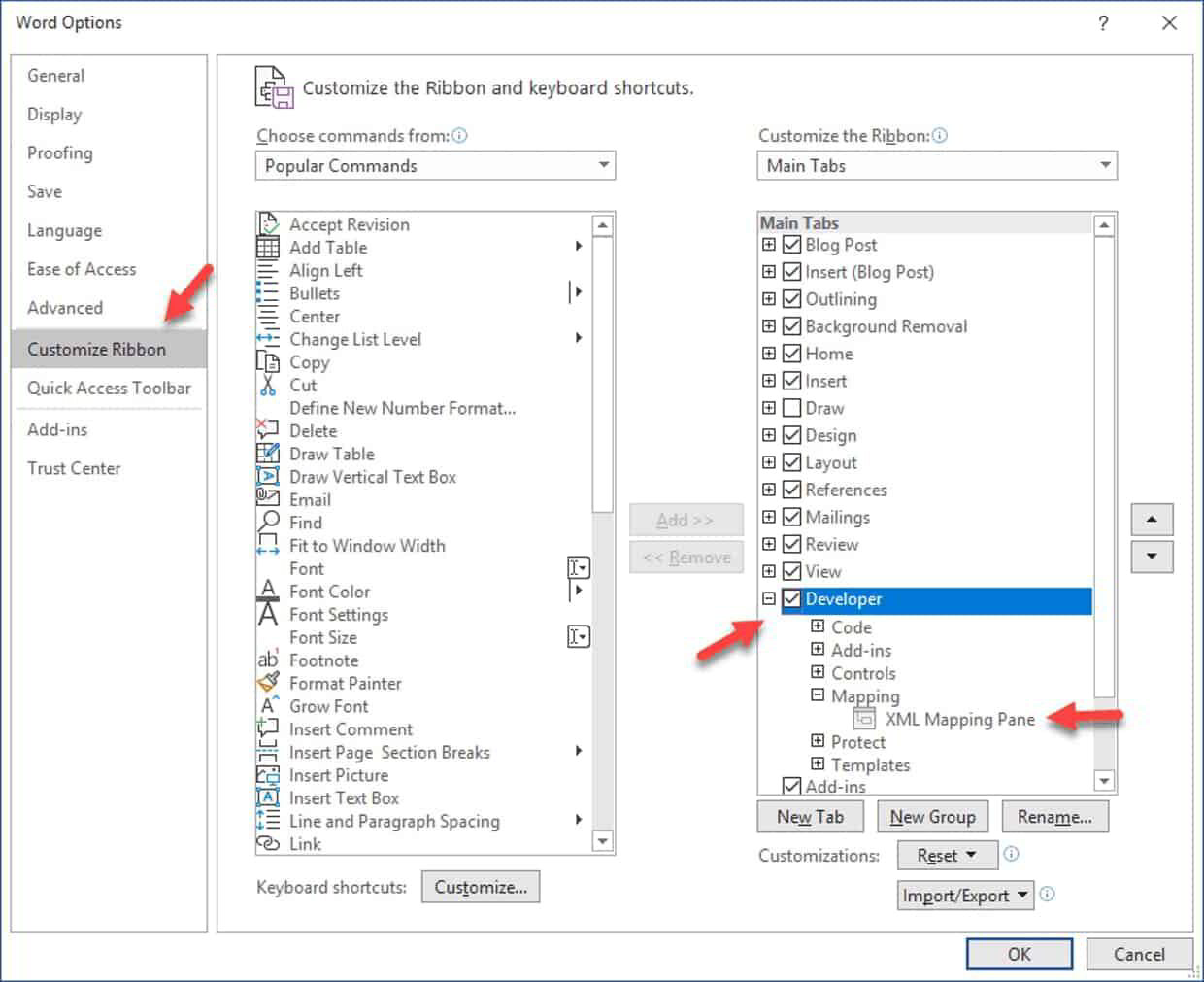Viewport: 1204px width, 982px height.
Task: Enable the Draw tab checkbox
Action: pos(791,407)
